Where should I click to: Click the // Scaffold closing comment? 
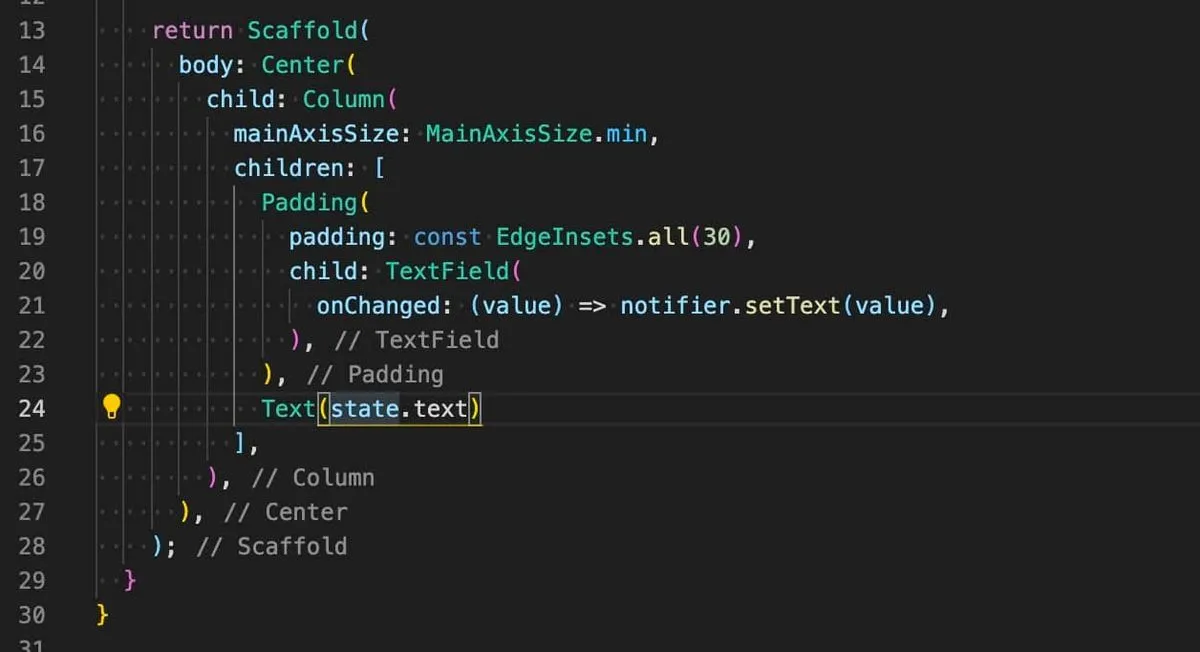pos(272,546)
